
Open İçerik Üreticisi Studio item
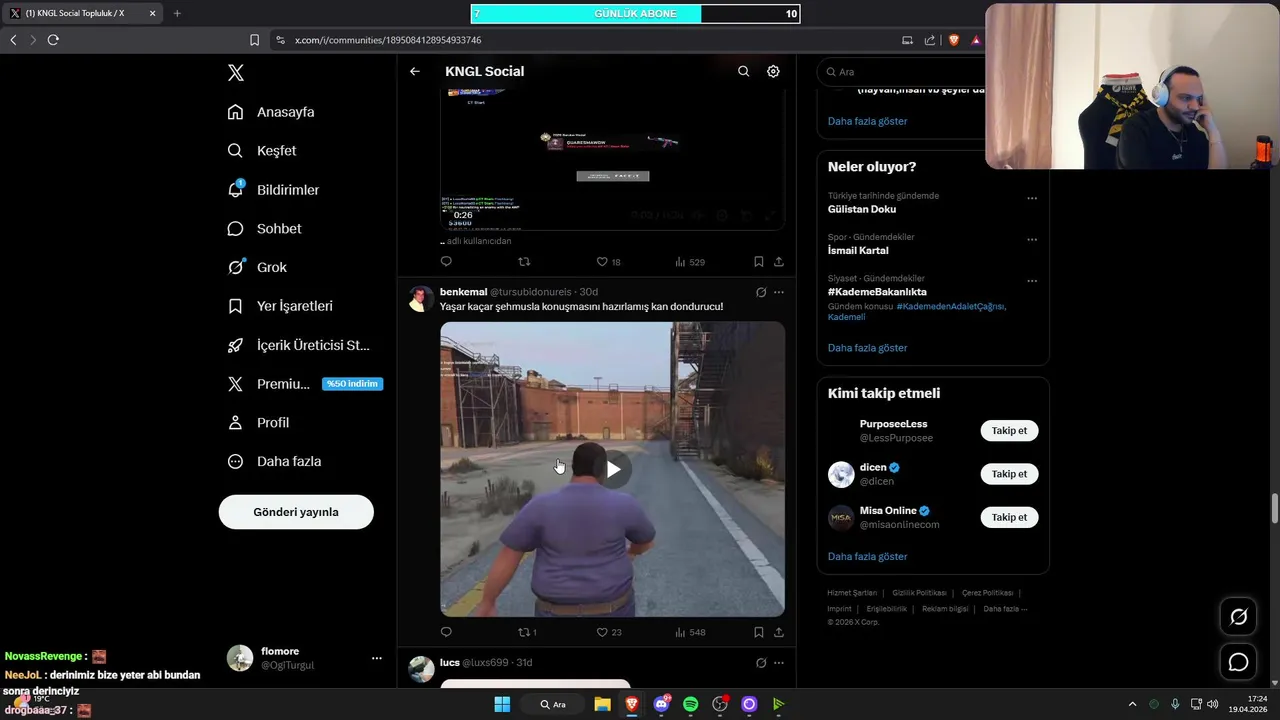[298, 345]
